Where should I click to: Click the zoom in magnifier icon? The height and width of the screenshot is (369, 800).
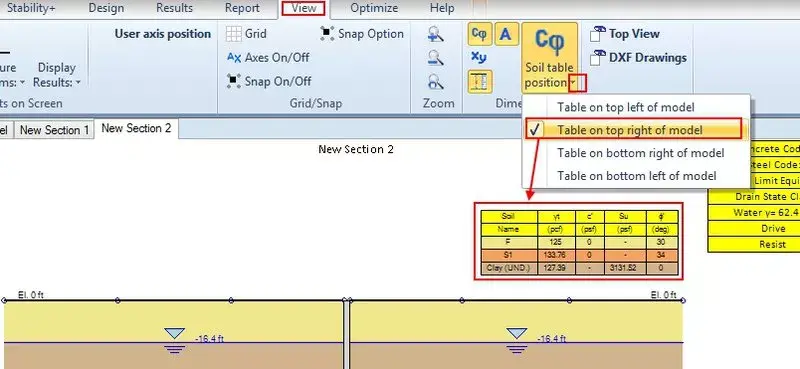click(x=435, y=34)
